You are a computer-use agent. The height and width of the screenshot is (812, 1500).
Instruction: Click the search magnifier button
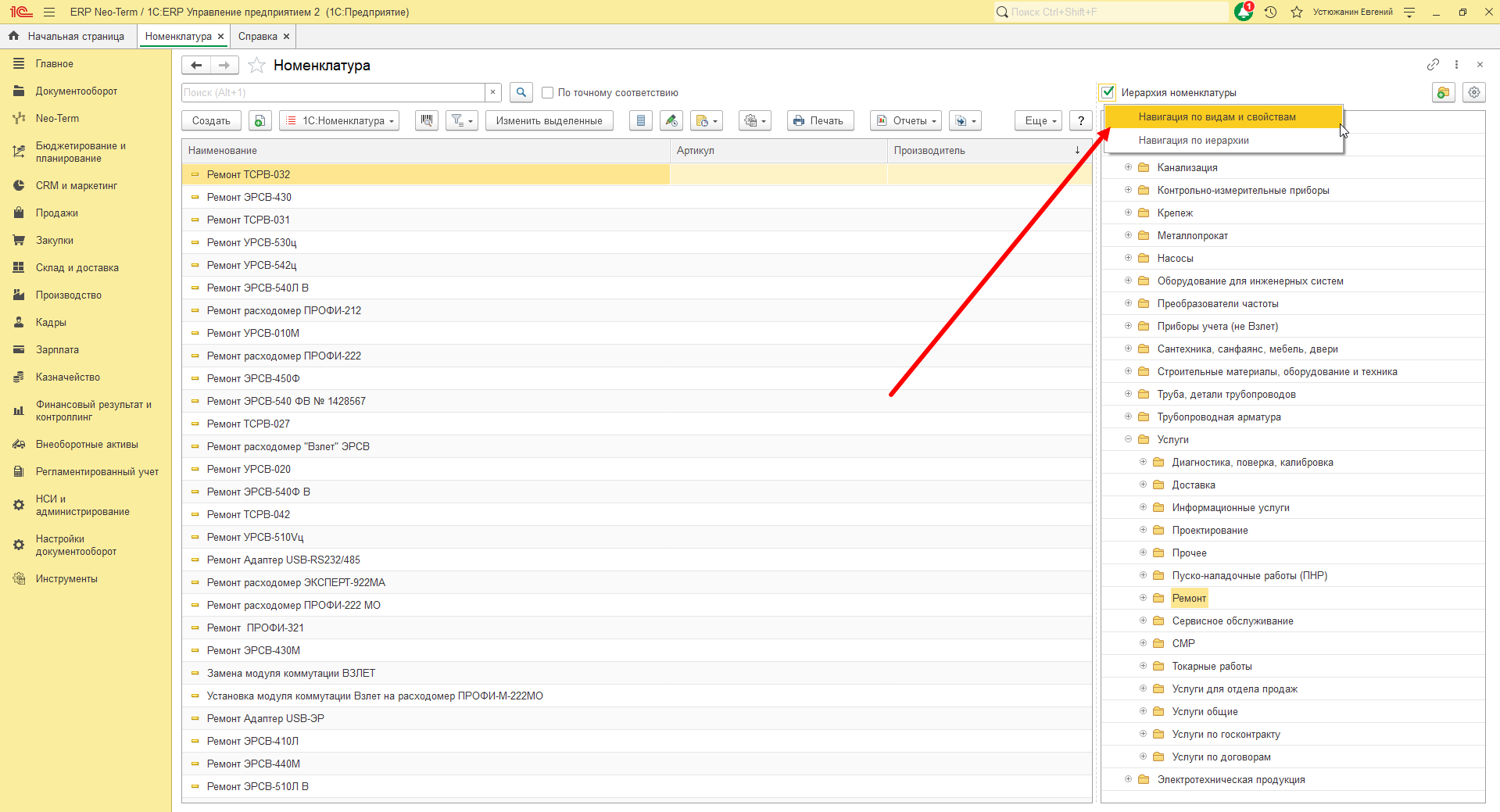(x=521, y=92)
